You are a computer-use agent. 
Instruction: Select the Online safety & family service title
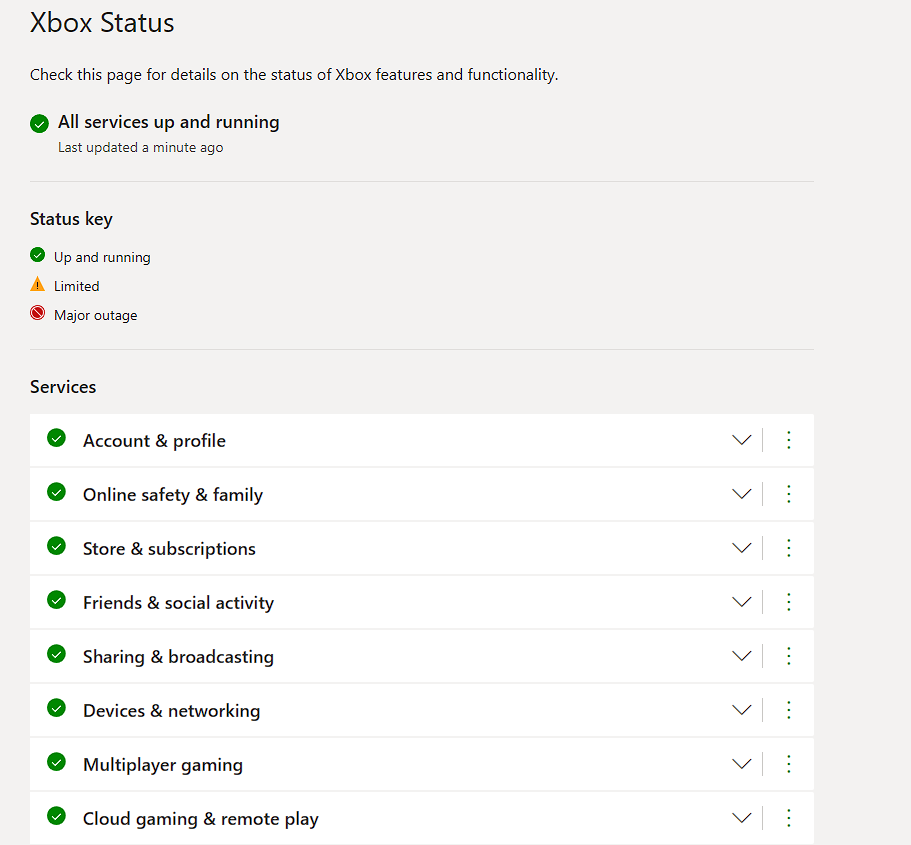click(x=173, y=495)
